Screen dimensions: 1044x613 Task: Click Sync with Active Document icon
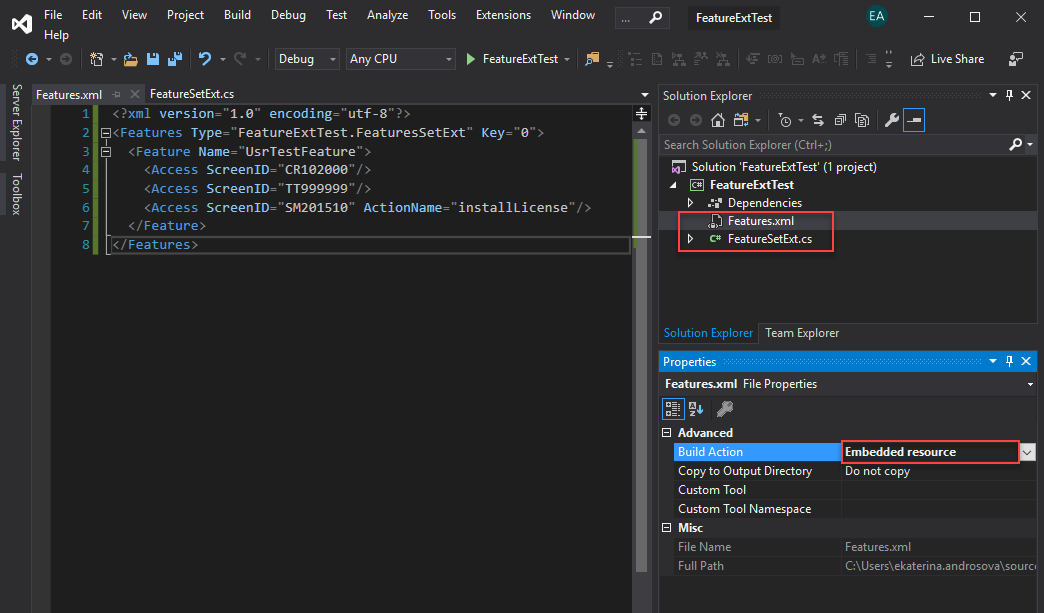817,120
